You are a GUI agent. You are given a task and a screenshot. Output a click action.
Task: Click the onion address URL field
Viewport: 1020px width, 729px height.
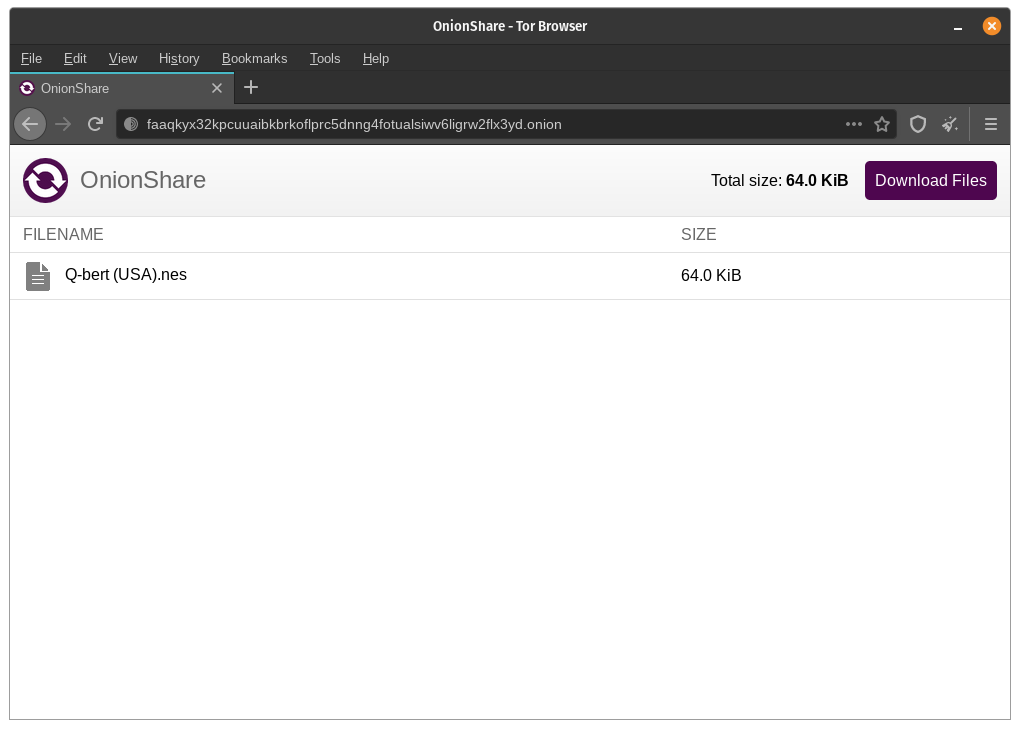(480, 124)
